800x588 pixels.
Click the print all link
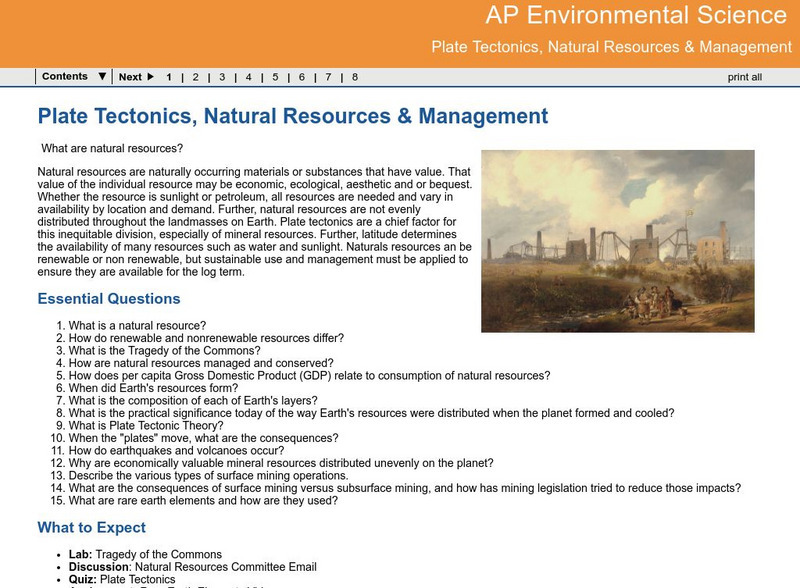pyautogui.click(x=744, y=77)
